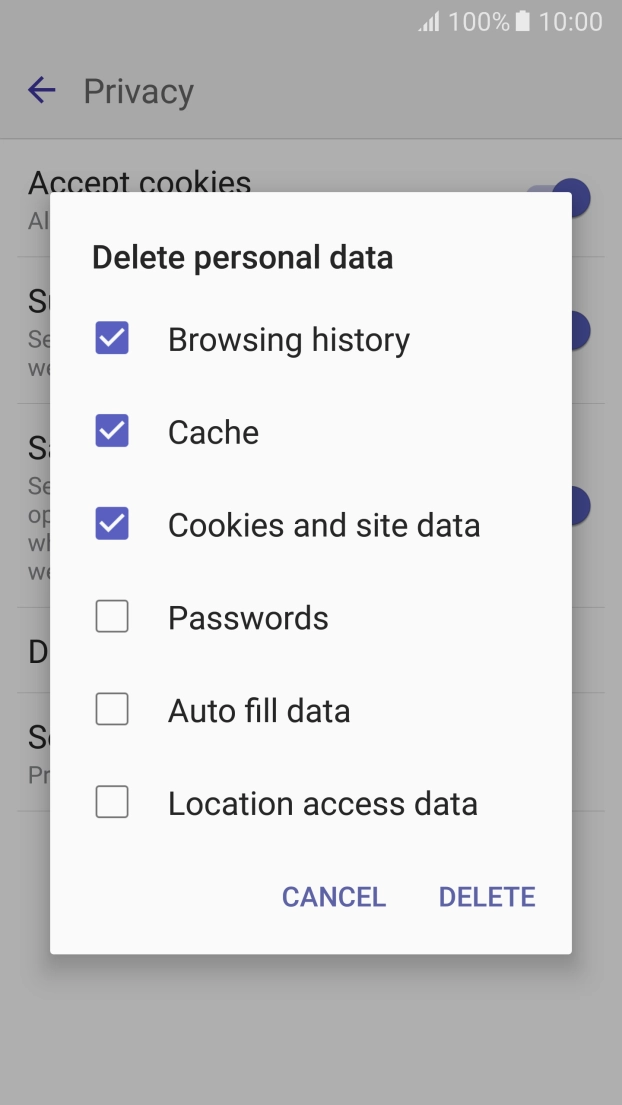The image size is (622, 1105).
Task: Tap the Privacy page title
Action: 138,91
